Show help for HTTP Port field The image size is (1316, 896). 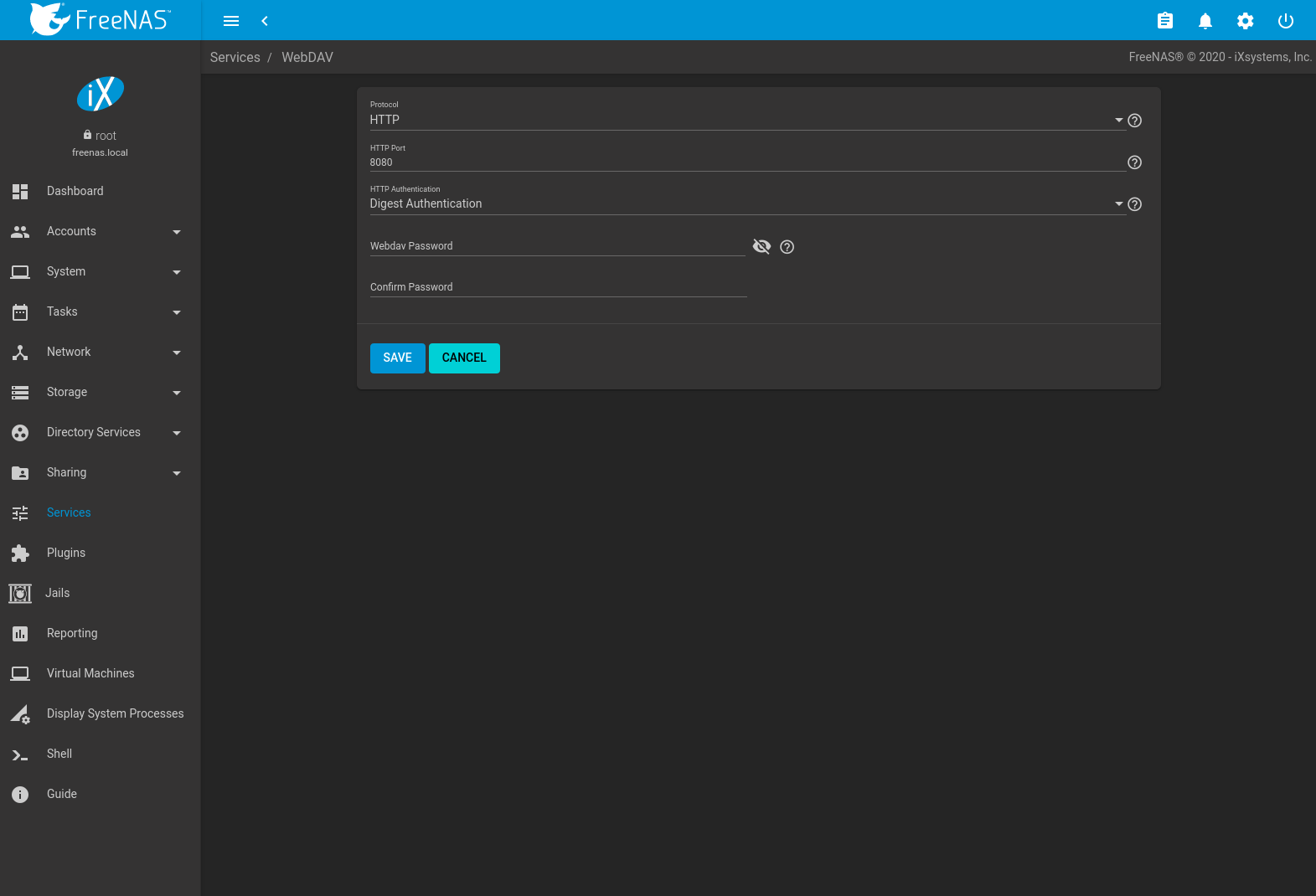point(1134,162)
